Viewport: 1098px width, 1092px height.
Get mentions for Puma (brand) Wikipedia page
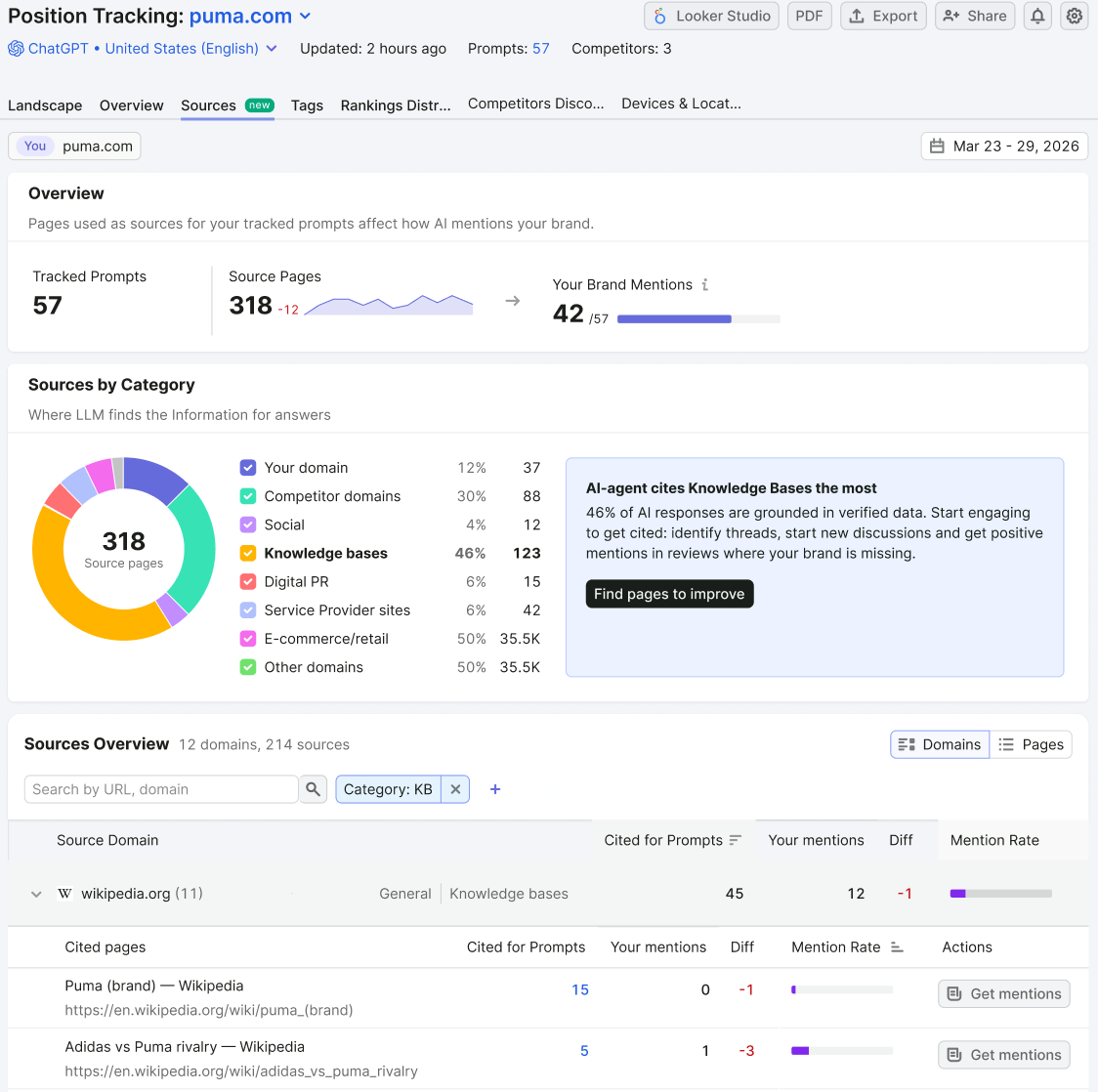(1003, 994)
